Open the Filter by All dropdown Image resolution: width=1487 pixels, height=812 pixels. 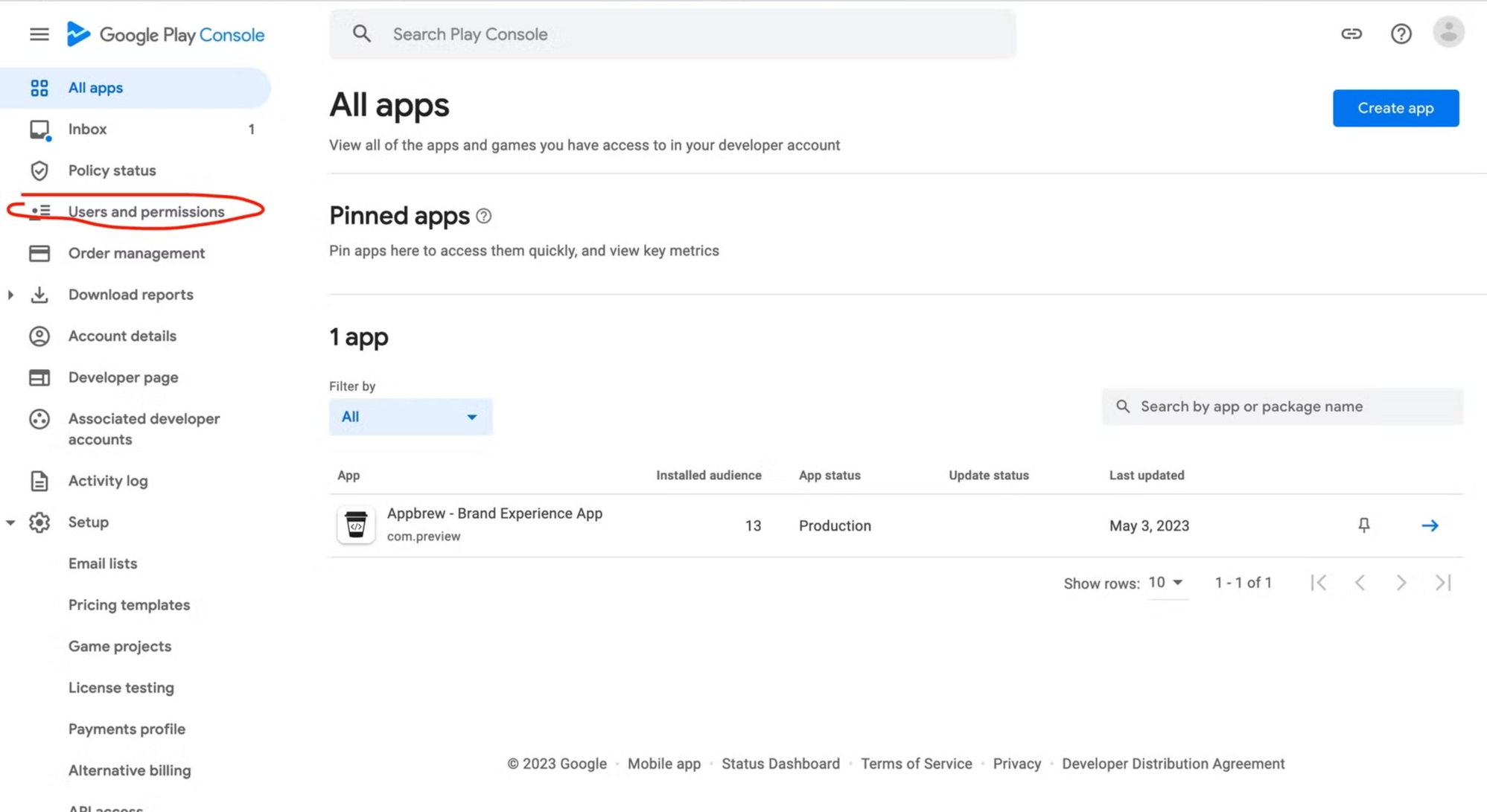click(410, 417)
